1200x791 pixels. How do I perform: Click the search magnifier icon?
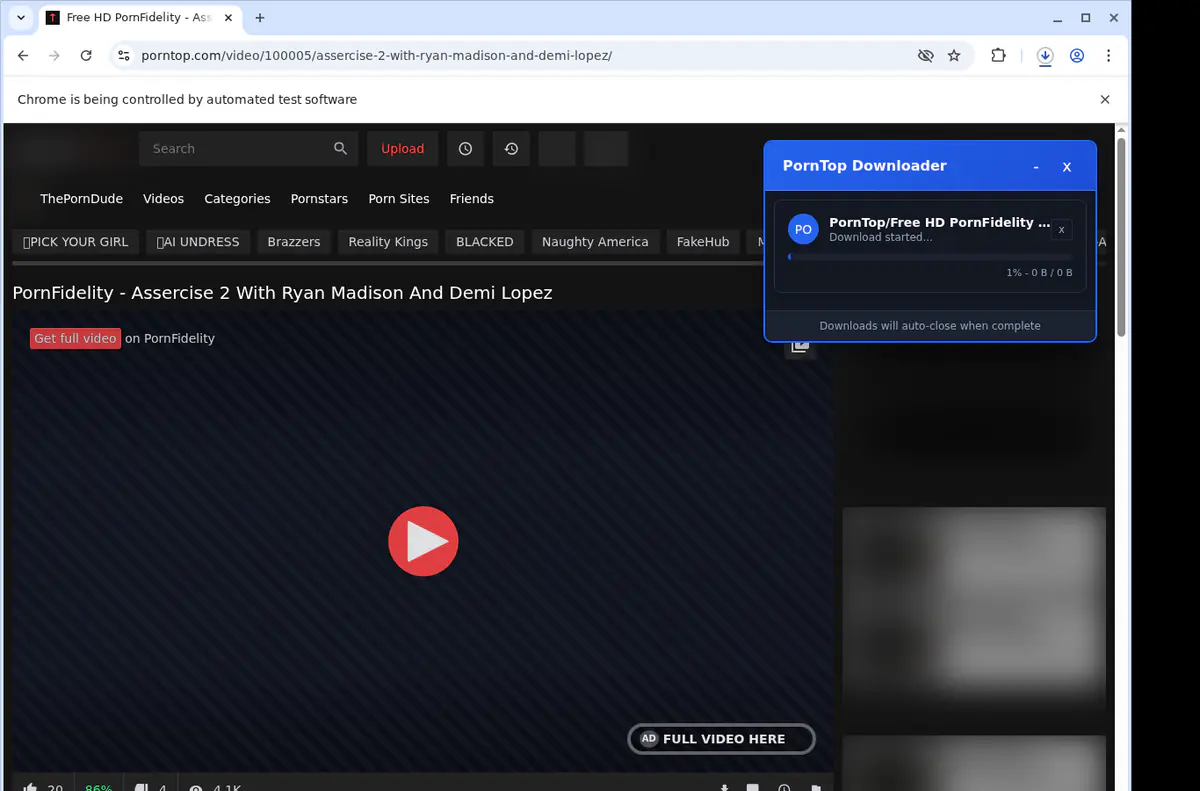(x=340, y=148)
